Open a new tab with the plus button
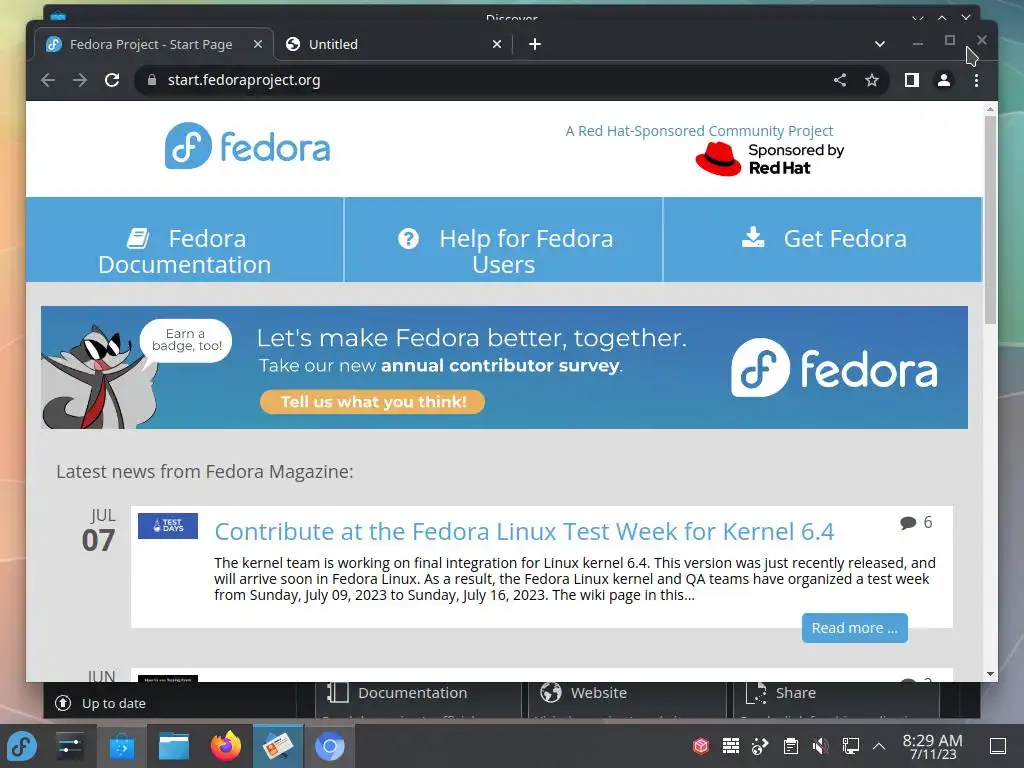Image resolution: width=1024 pixels, height=768 pixels. (535, 44)
